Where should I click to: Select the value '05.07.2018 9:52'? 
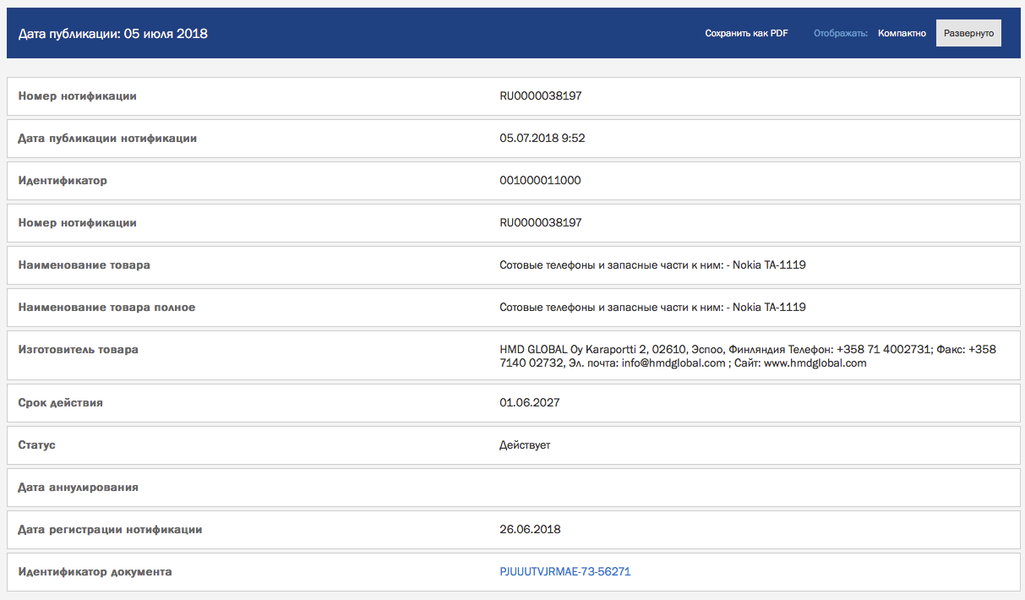pos(542,139)
